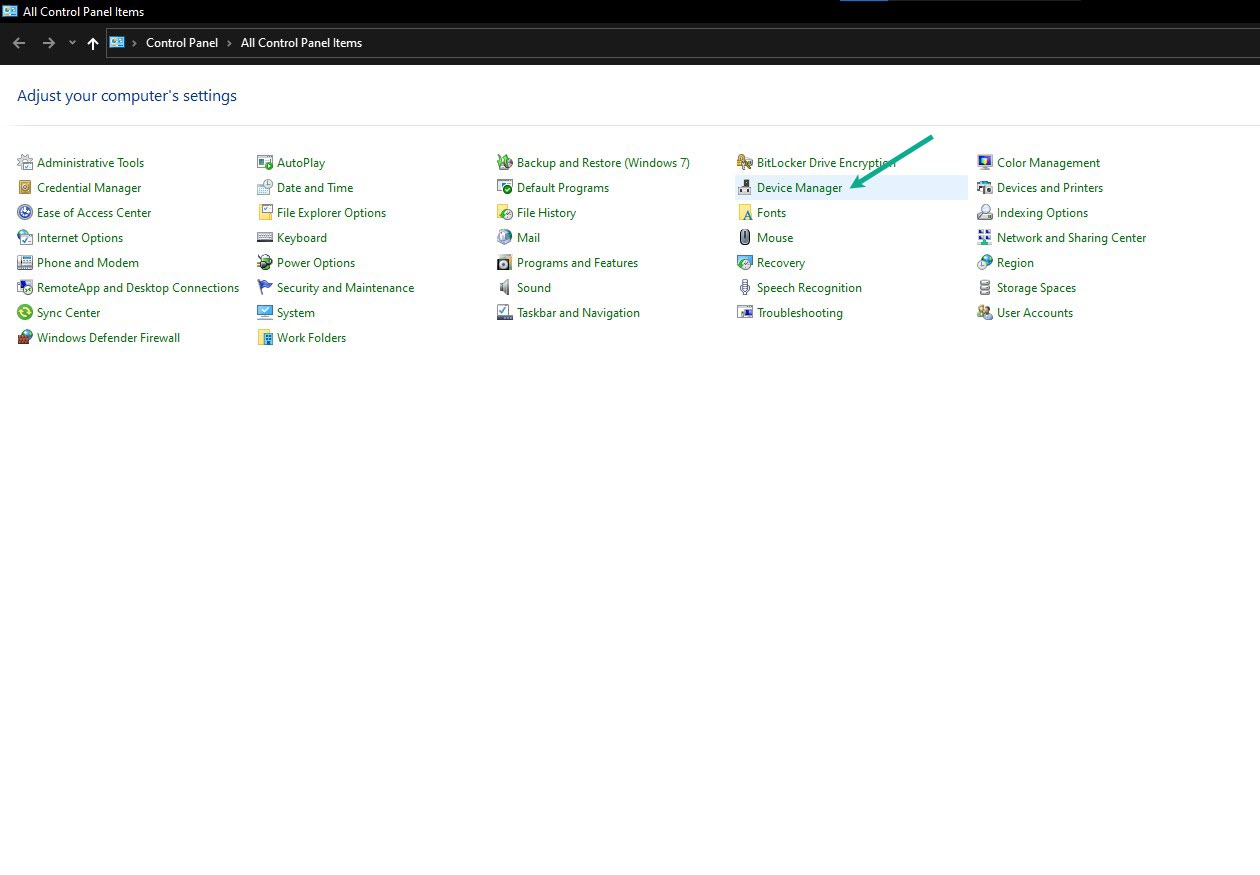Click the Credential Manager safe icon
1260x875 pixels.
pos(25,187)
